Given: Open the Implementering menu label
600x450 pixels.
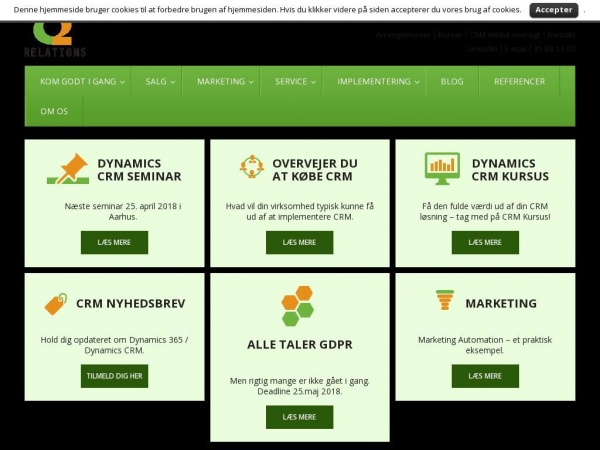Looking at the screenshot, I should [374, 82].
